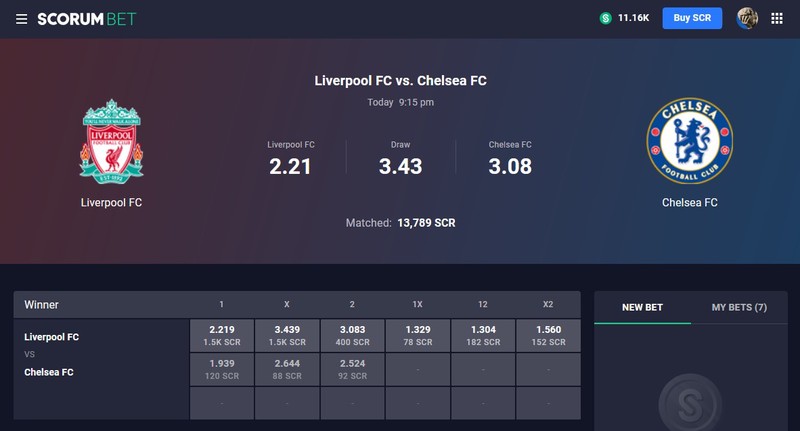Select Chelsea win odds 3.083

[x=353, y=336]
